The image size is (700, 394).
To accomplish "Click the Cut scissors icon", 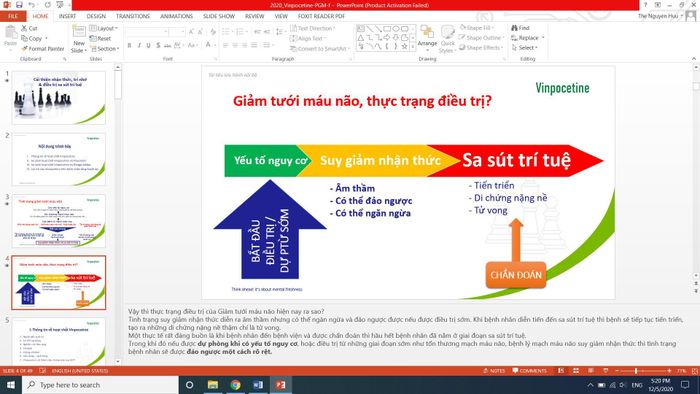I will [24, 28].
